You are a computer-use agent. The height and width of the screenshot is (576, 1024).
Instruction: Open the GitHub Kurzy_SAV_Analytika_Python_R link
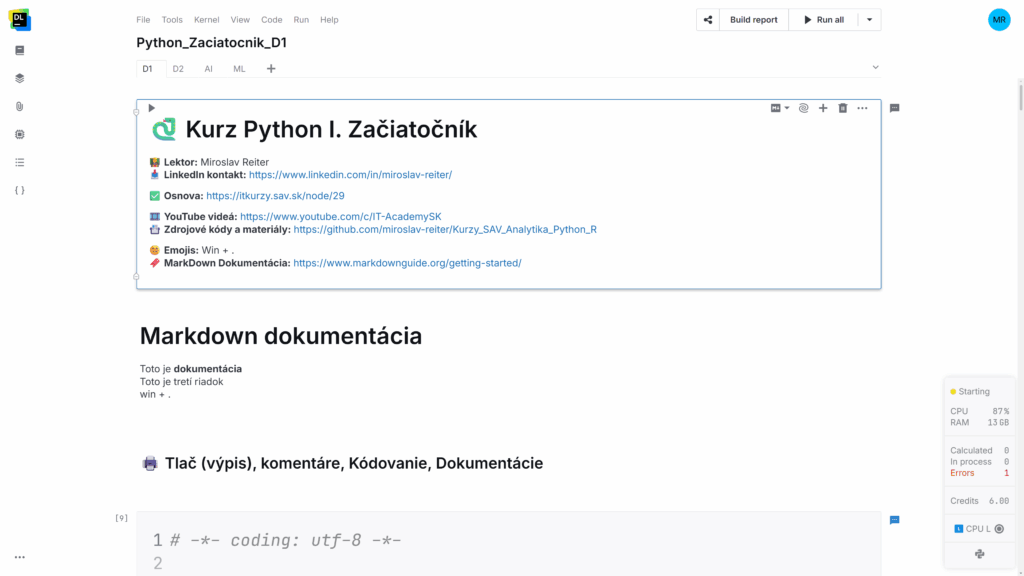tap(445, 229)
